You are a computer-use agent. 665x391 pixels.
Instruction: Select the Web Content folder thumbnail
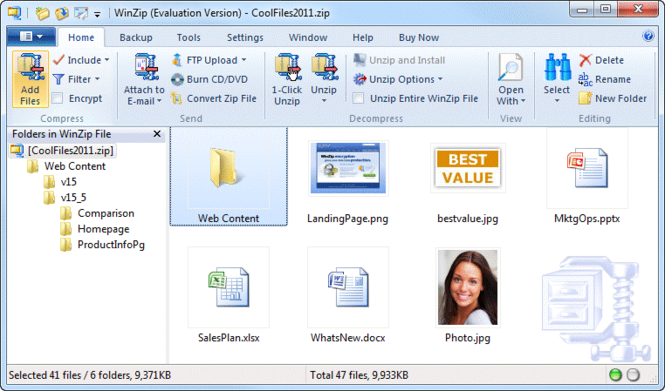(x=229, y=177)
